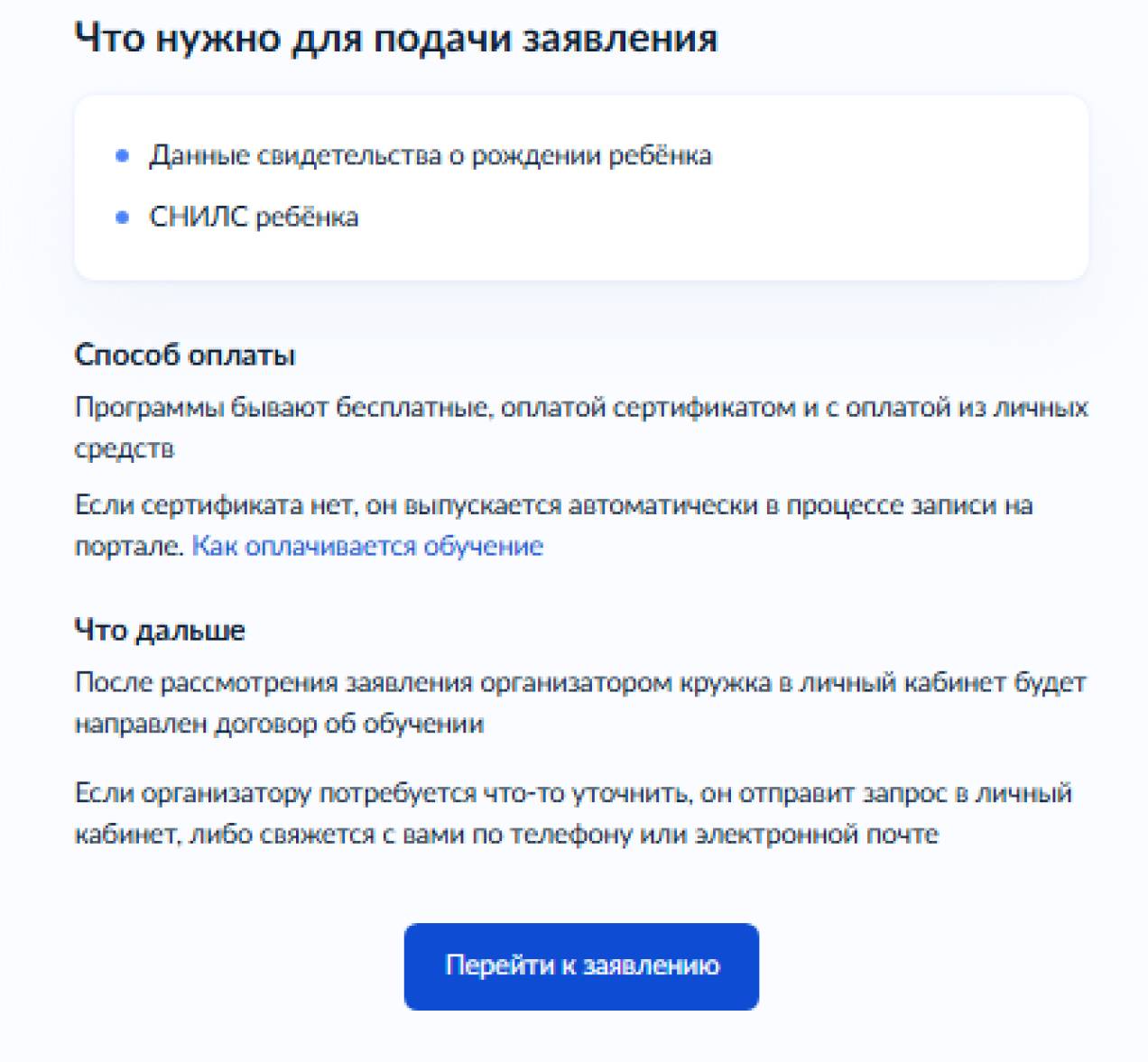This screenshot has width=1148, height=1062.
Task: Click the paragraph starting "Если сертификата нет"
Action: click(552, 505)
